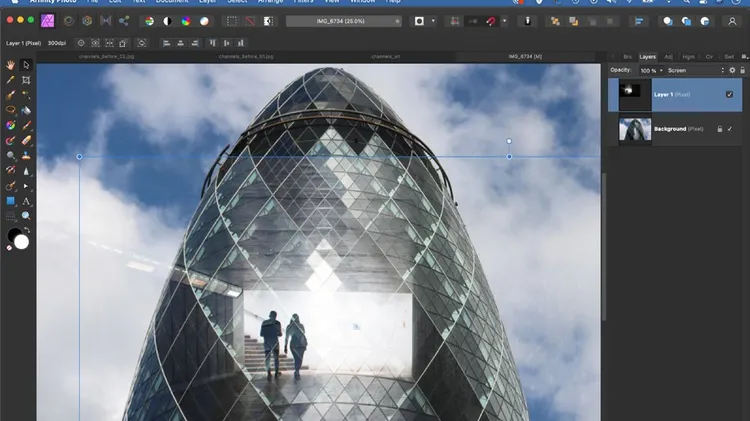The image size is (750, 421).
Task: Select the blue Rectangle shape tool
Action: (x=11, y=201)
